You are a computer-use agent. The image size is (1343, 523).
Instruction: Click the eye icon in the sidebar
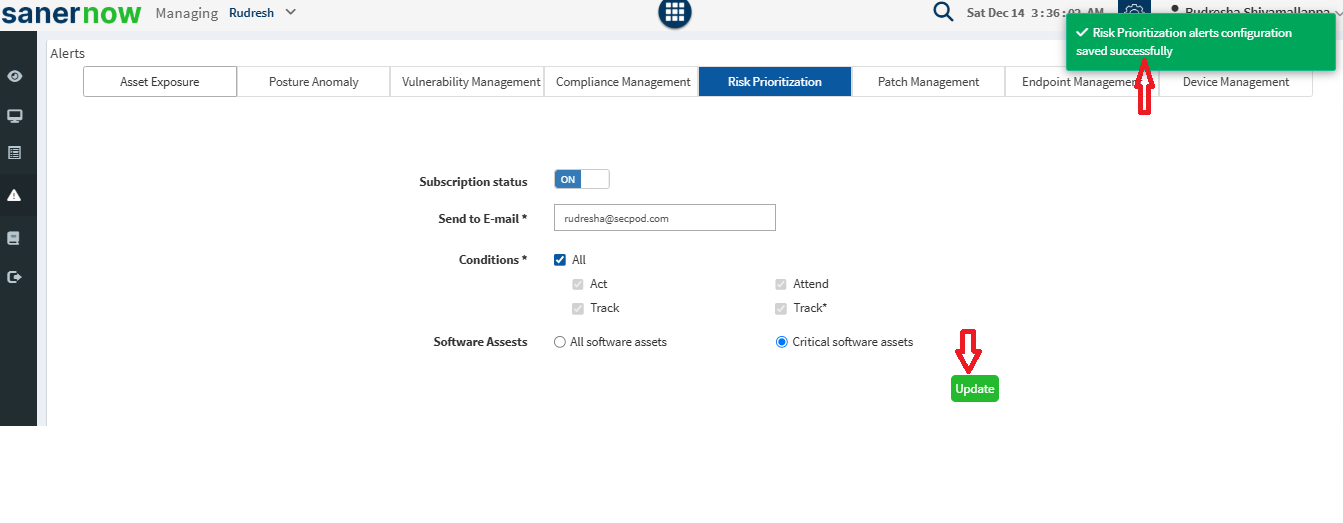click(x=15, y=77)
